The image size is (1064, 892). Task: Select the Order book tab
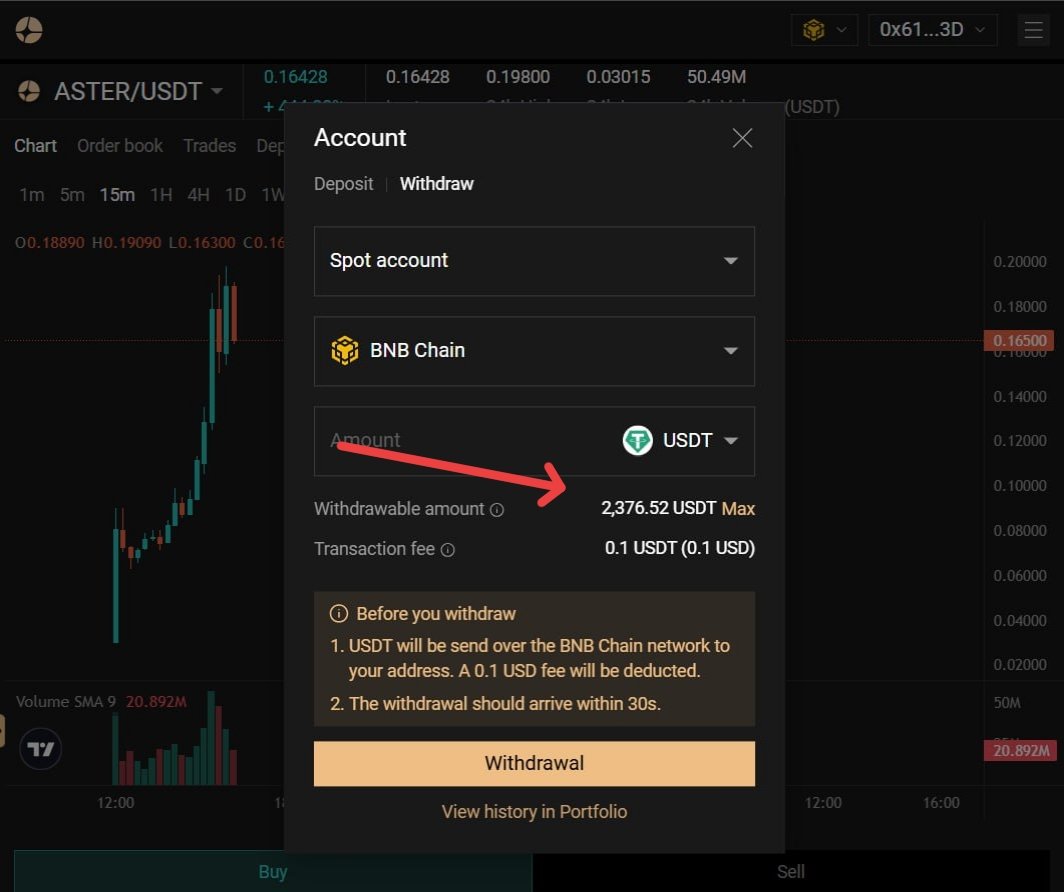click(x=120, y=146)
